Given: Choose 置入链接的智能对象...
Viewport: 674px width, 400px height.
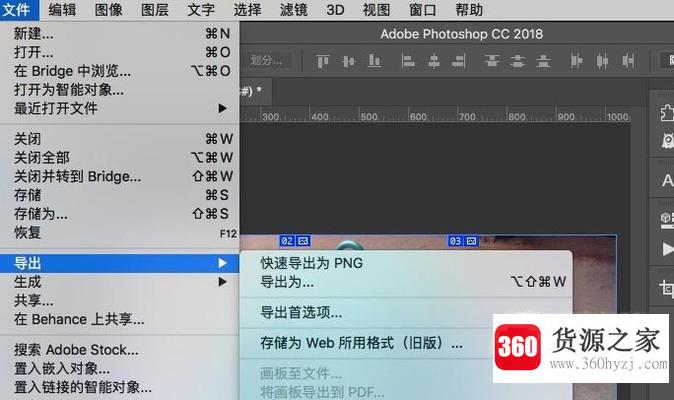Looking at the screenshot, I should [119, 387].
